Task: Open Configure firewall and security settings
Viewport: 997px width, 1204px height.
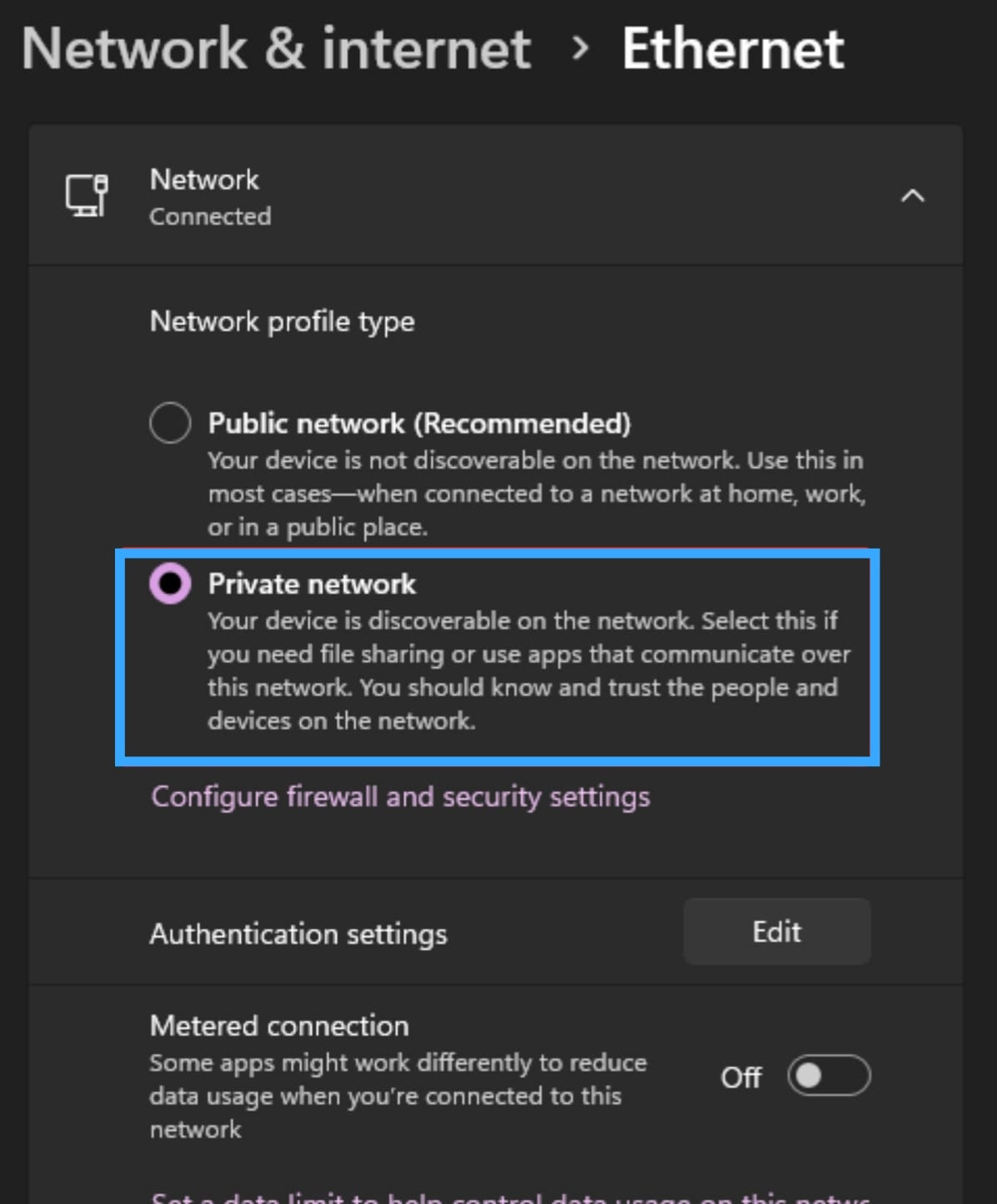Action: tap(400, 797)
